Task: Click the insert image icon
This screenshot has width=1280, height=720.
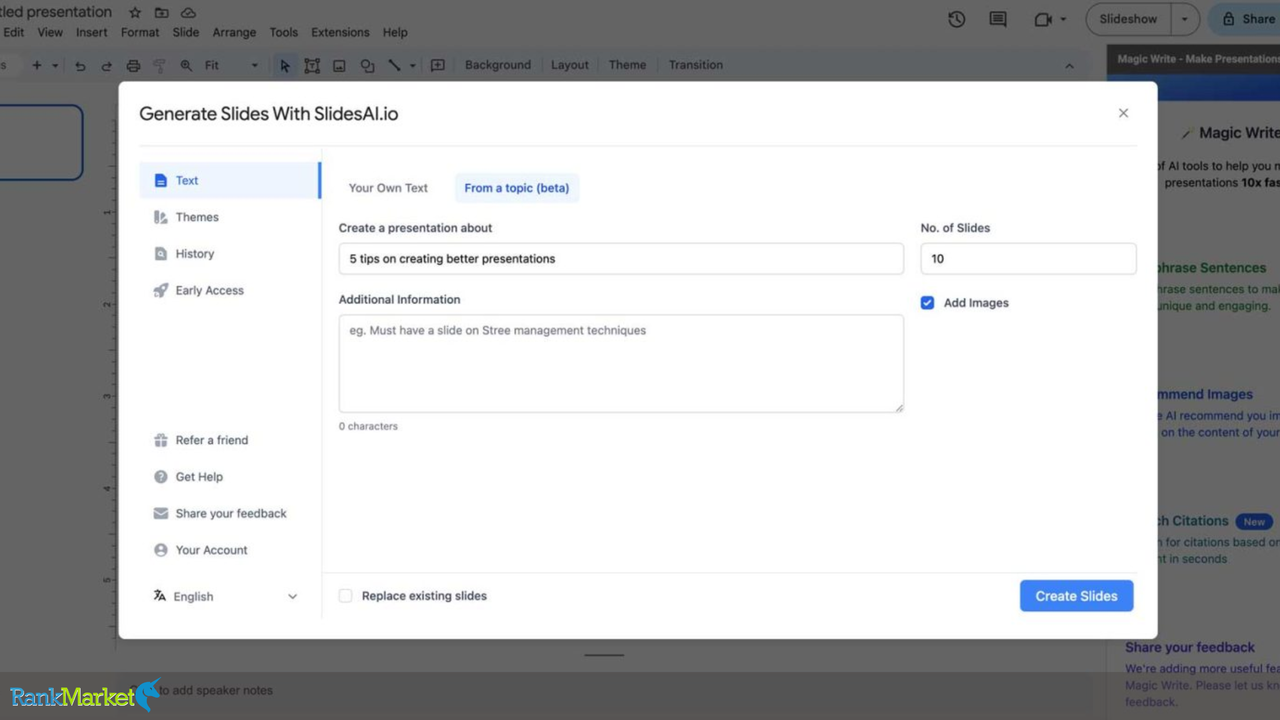Action: click(x=339, y=65)
